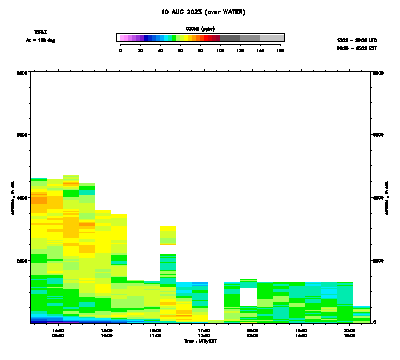This screenshot has height=360, width=400.
Task: Click the chart title mentioning over WATER
Action: point(203,12)
